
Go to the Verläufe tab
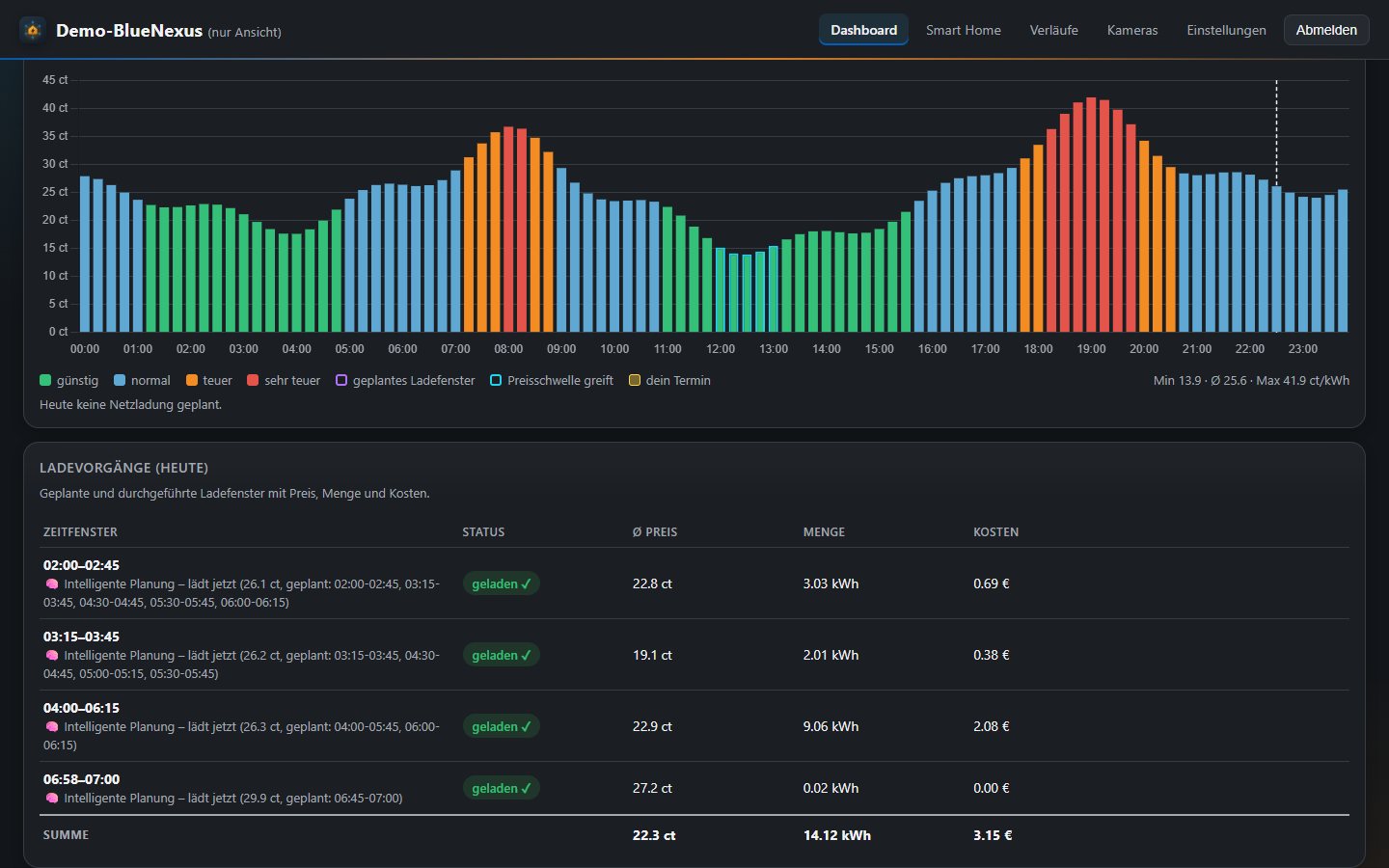1053,30
